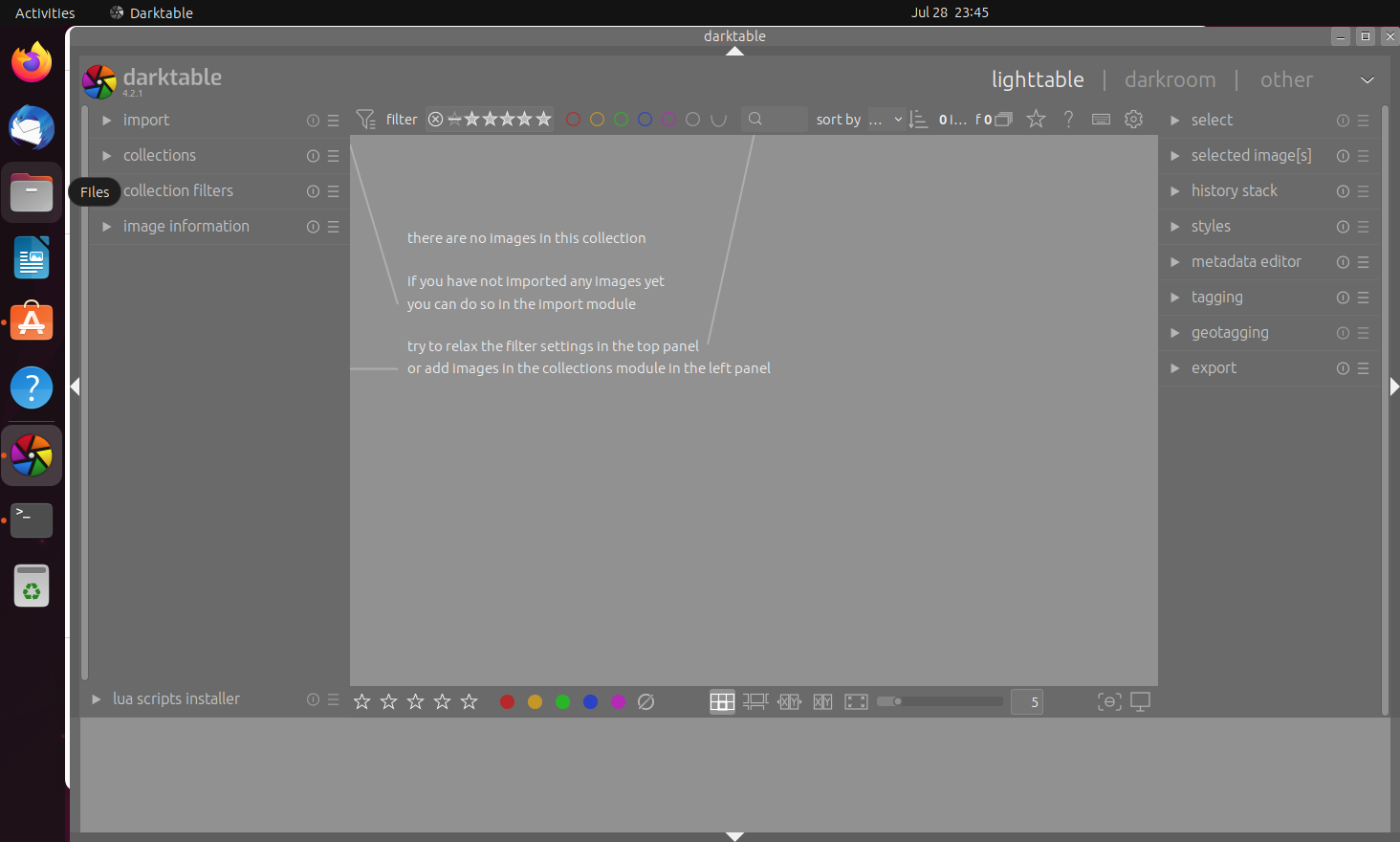
Task: Clear color labels with the slashed circle icon
Action: point(645,701)
